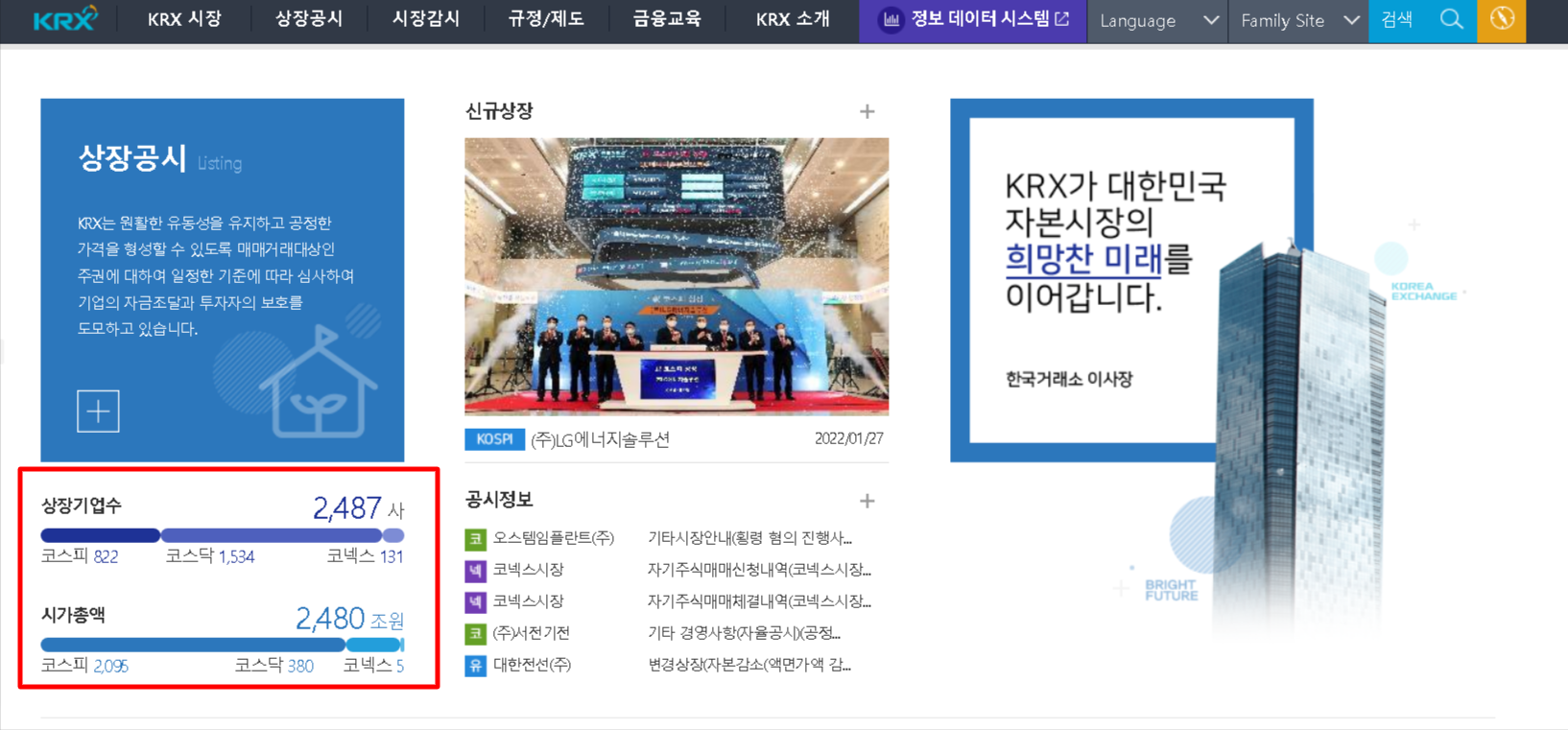Click the magnifier search icon
This screenshot has width=1568, height=730.
coord(1452,19)
